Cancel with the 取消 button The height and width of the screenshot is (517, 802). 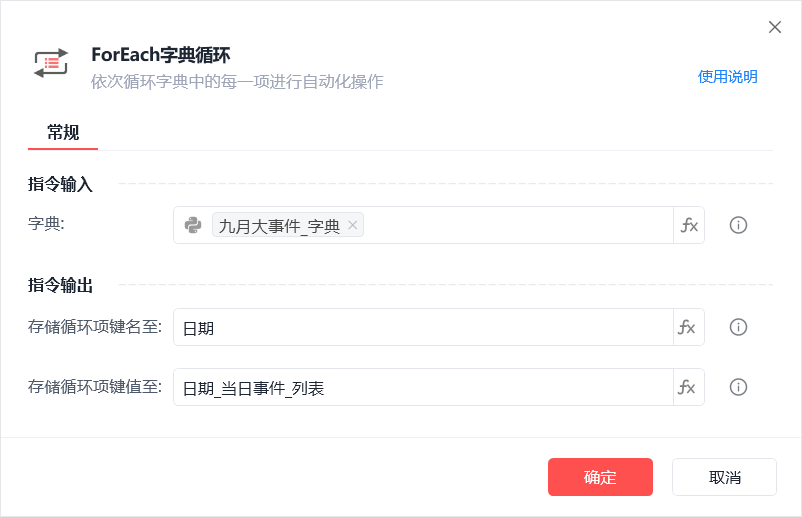pyautogui.click(x=724, y=477)
